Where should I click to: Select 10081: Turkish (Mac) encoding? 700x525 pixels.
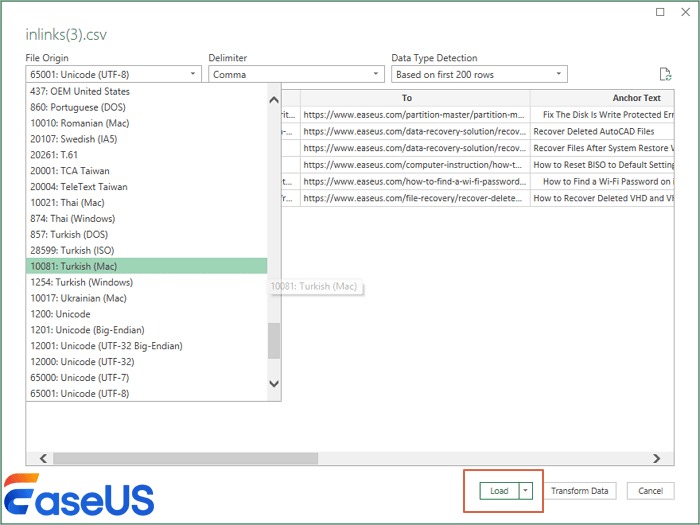147,266
